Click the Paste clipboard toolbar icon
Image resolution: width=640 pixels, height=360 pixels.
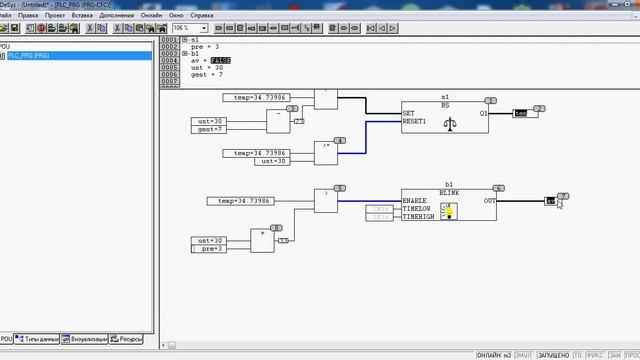point(140,28)
